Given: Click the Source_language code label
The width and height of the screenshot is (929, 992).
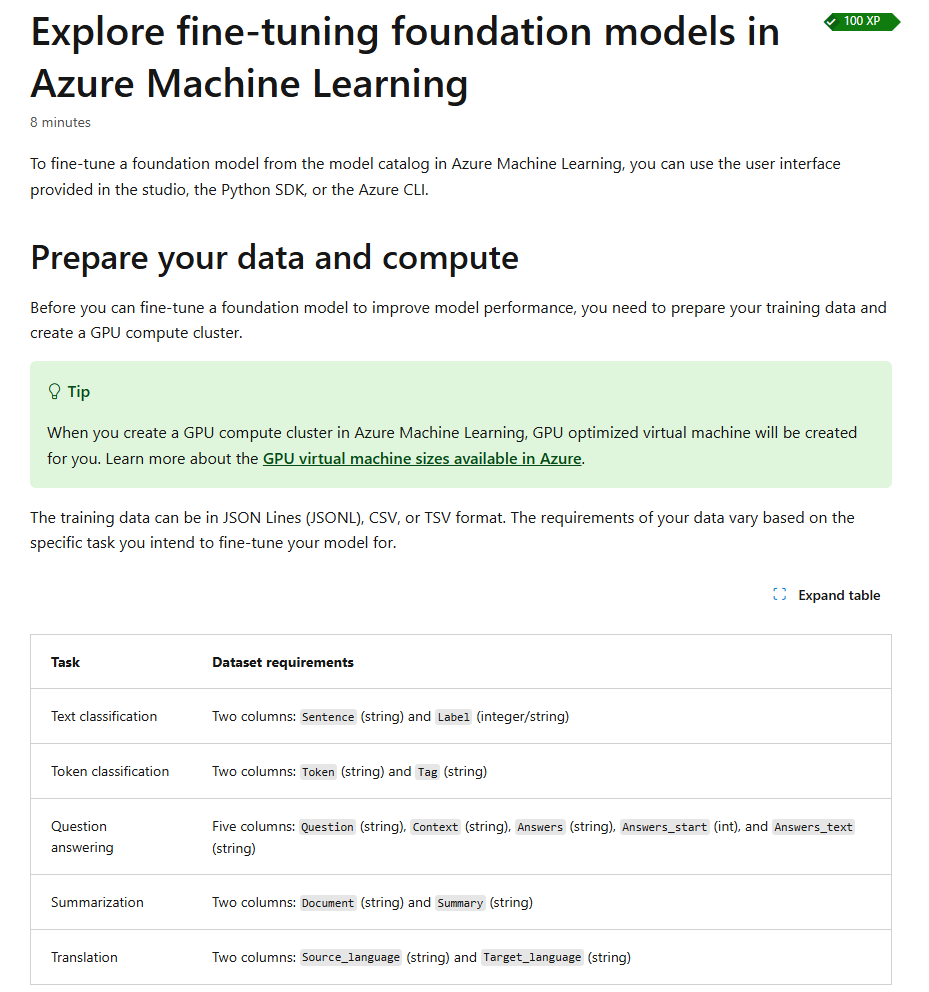Looking at the screenshot, I should (x=351, y=957).
